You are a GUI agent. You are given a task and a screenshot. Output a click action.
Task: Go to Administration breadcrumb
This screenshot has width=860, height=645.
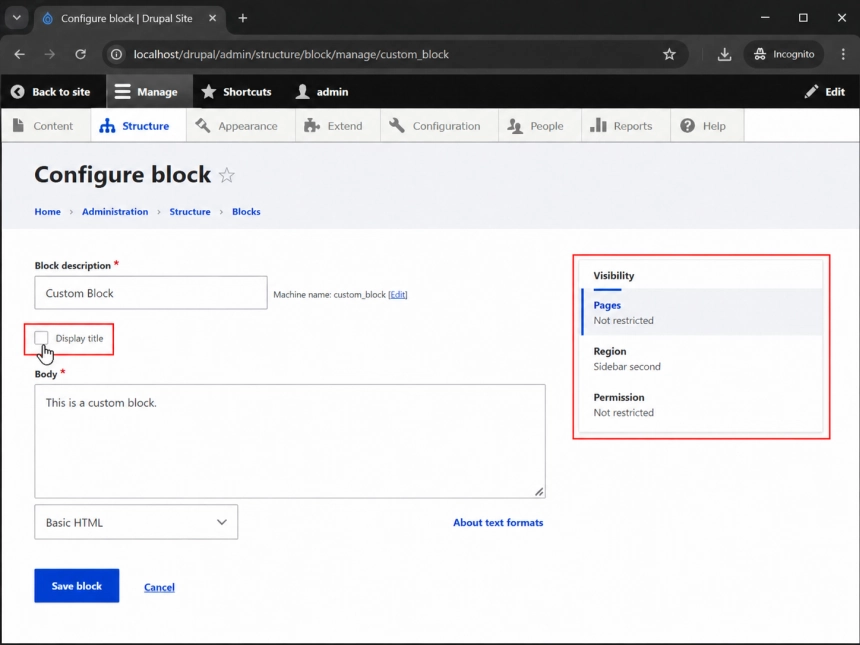coord(115,212)
